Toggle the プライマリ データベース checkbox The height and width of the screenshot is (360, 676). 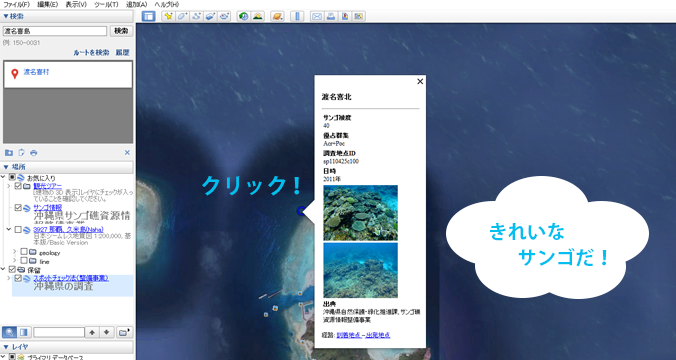coord(13,357)
